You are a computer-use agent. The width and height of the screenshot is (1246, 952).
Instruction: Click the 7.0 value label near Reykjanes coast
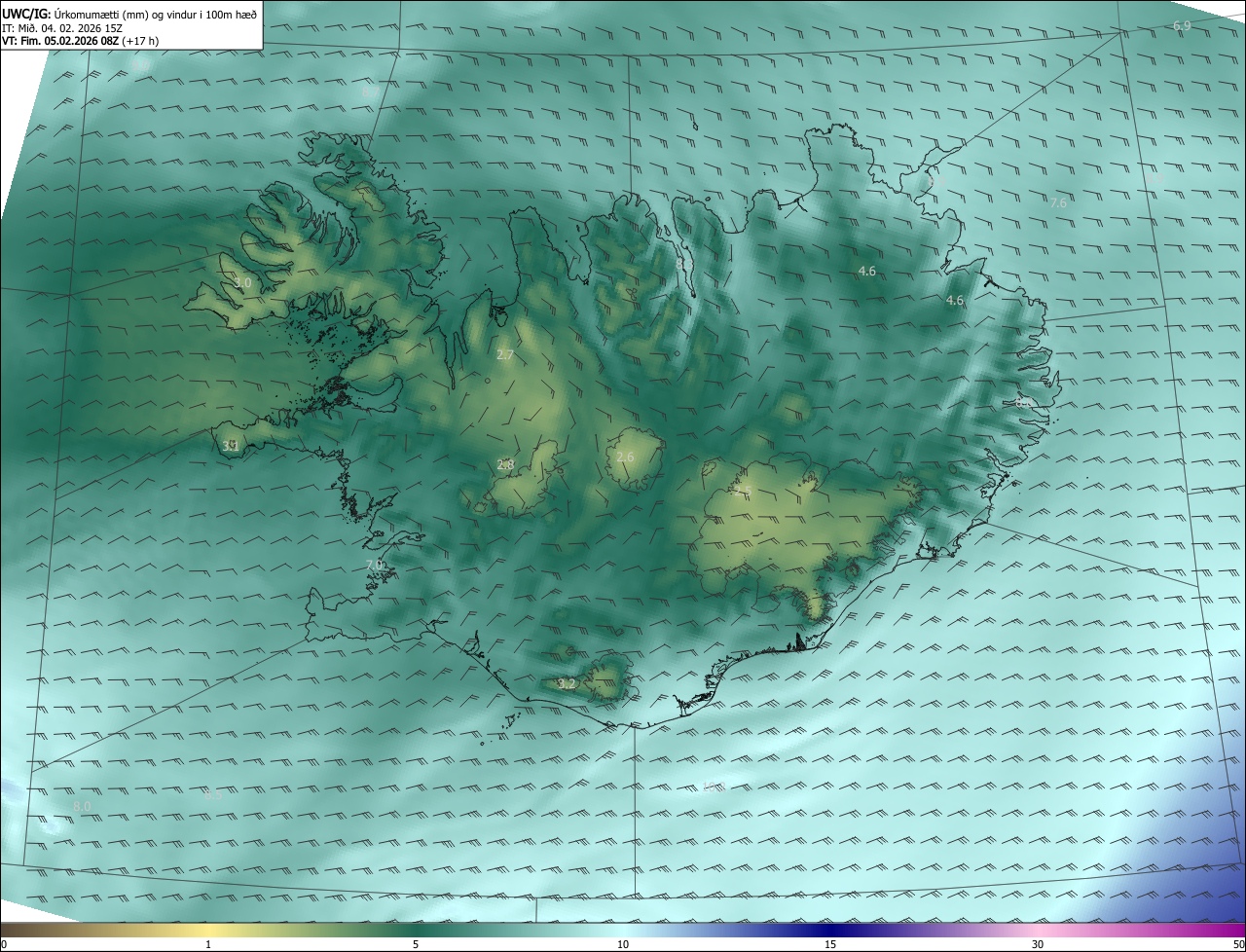tap(375, 565)
